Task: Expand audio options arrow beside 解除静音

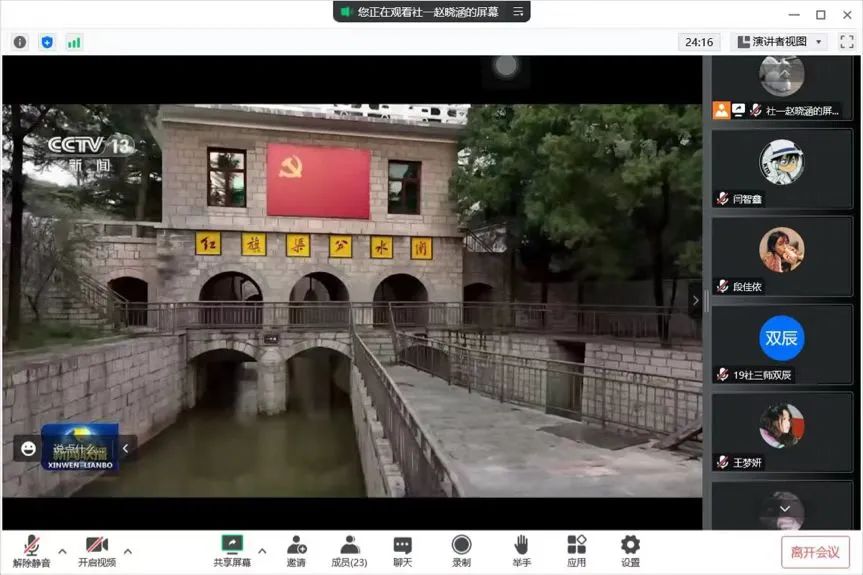Action: [62, 550]
